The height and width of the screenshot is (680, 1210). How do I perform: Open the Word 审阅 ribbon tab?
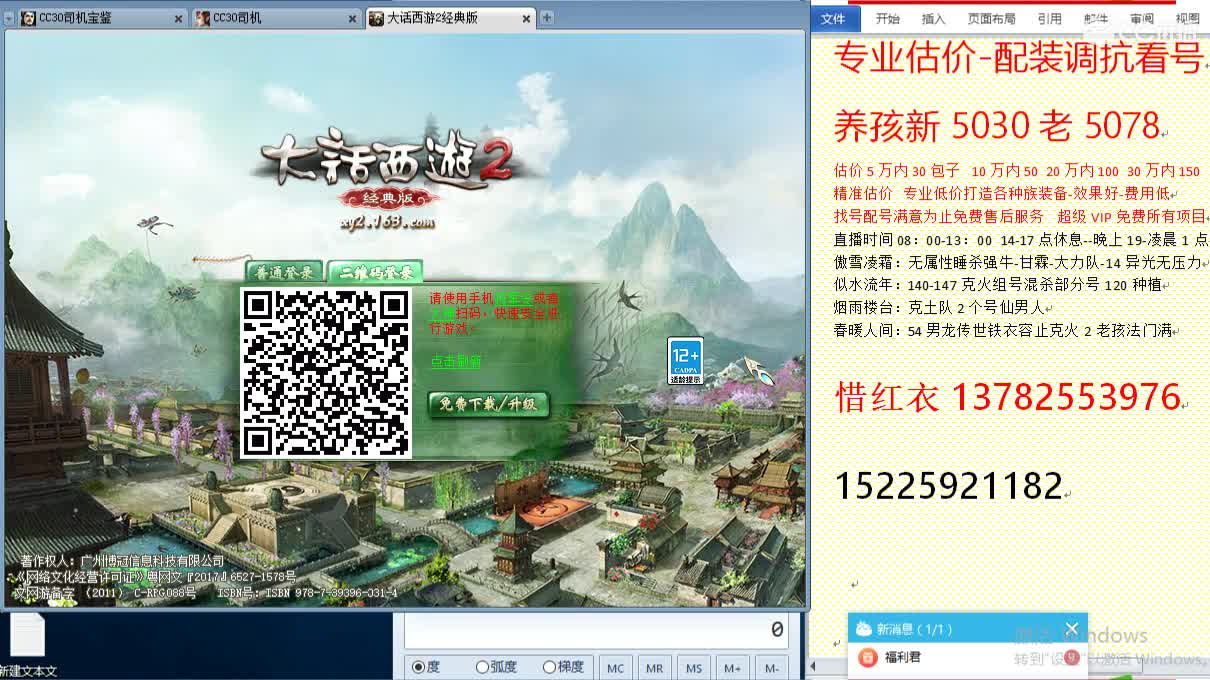pyautogui.click(x=1142, y=18)
